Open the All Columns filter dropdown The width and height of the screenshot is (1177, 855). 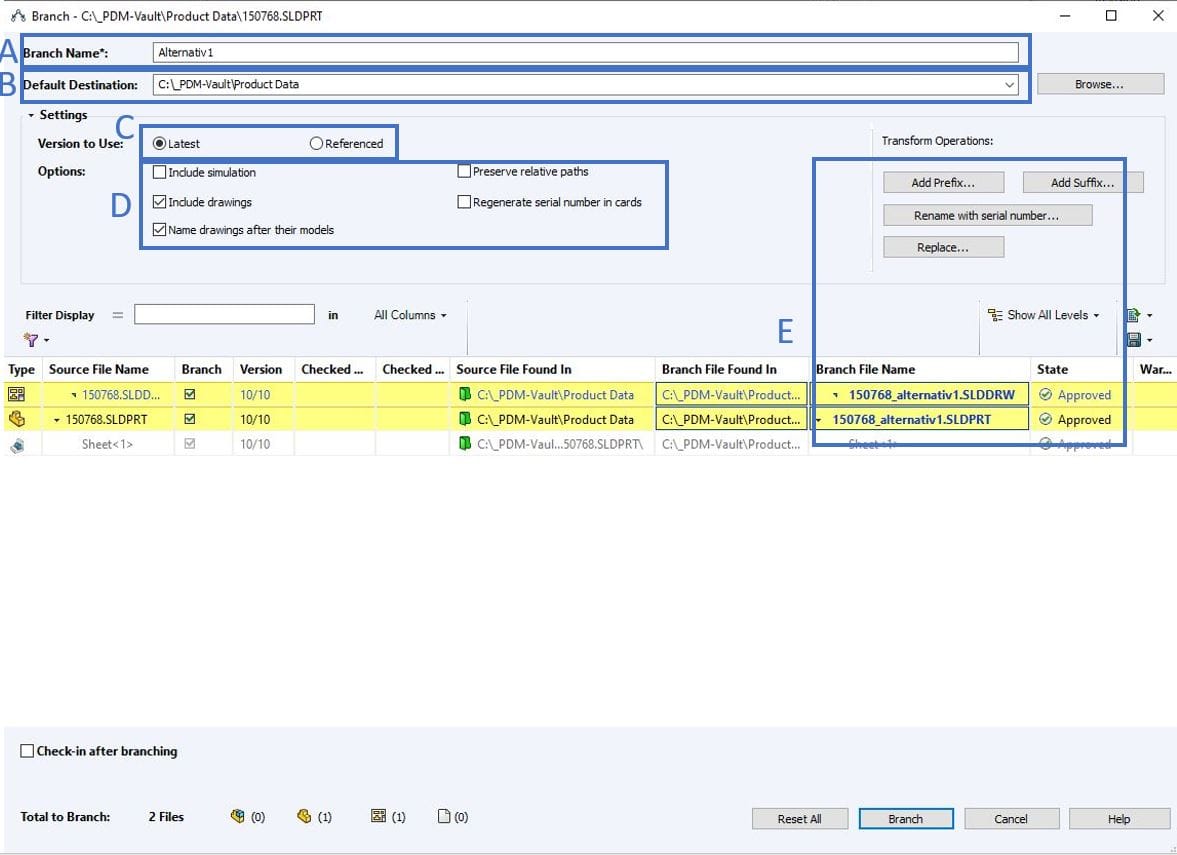(x=410, y=315)
